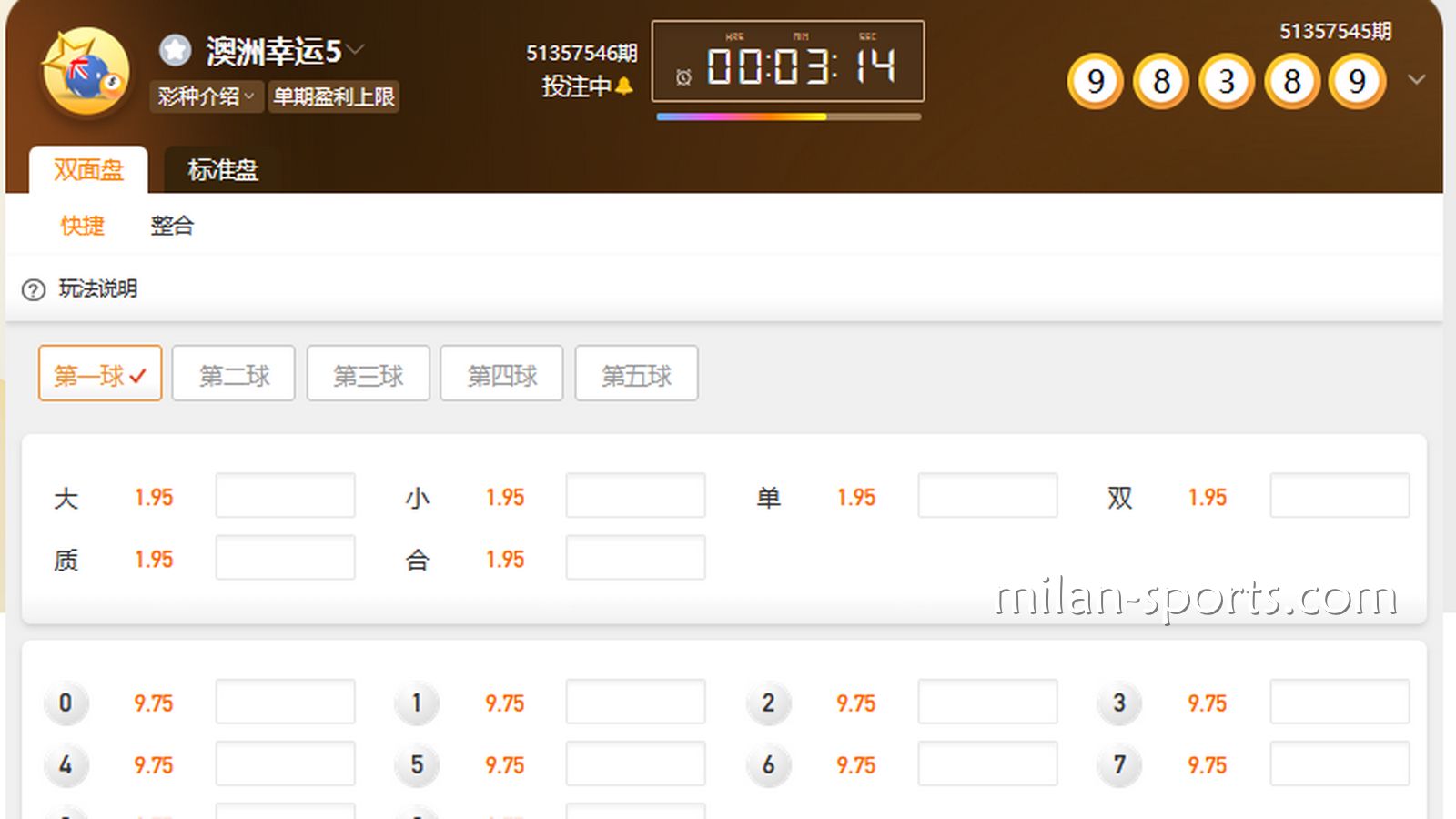Click the 单期盈利上限 button
The width and height of the screenshot is (1456, 819).
coord(334,96)
